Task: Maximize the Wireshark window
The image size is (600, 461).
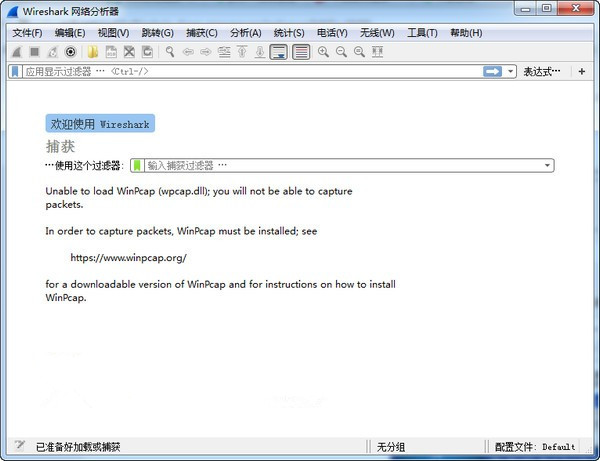Action: [546, 9]
